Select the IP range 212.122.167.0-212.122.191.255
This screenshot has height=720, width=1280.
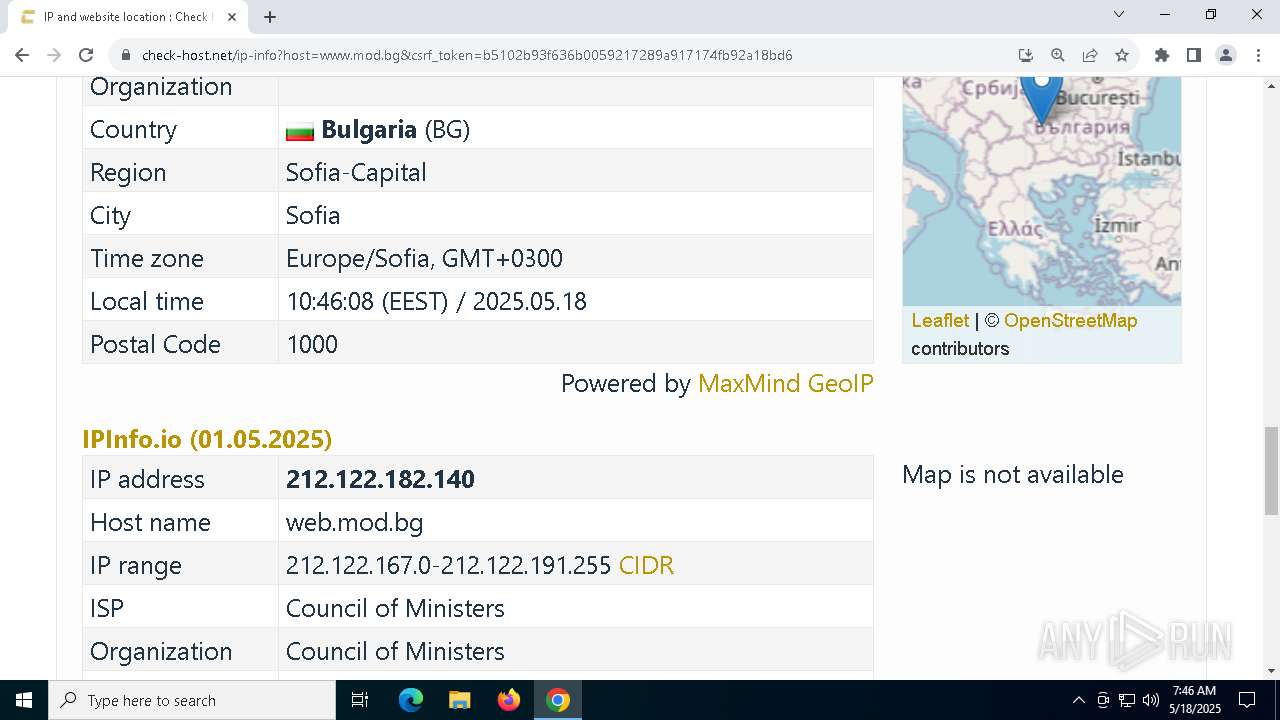pyautogui.click(x=448, y=565)
